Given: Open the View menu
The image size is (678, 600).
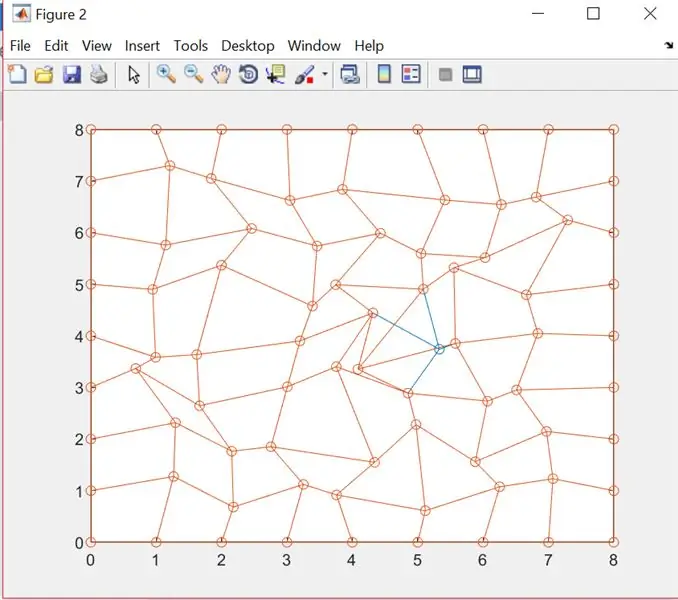Looking at the screenshot, I should (x=97, y=46).
